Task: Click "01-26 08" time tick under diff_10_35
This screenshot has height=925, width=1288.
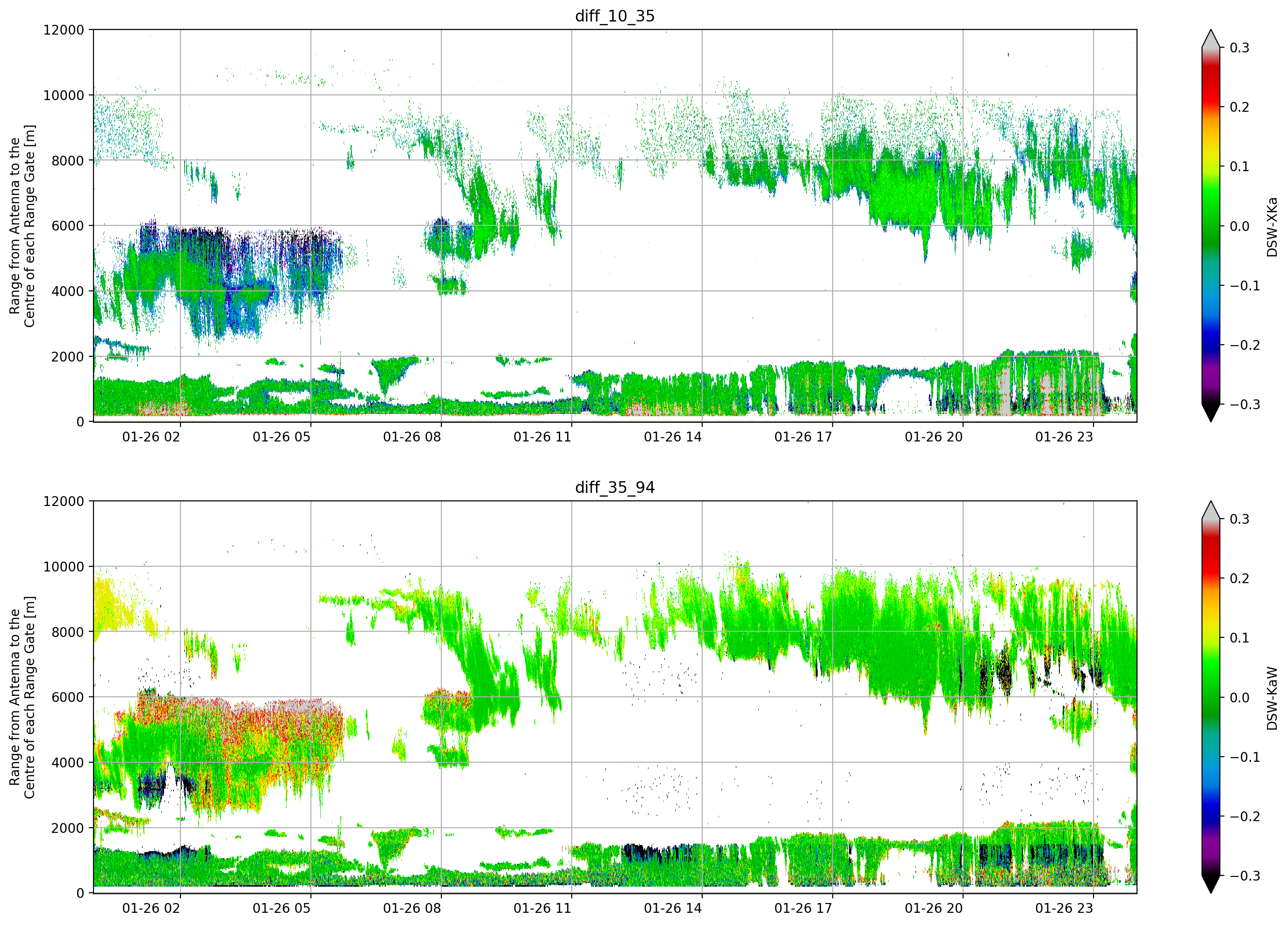Action: 412,437
